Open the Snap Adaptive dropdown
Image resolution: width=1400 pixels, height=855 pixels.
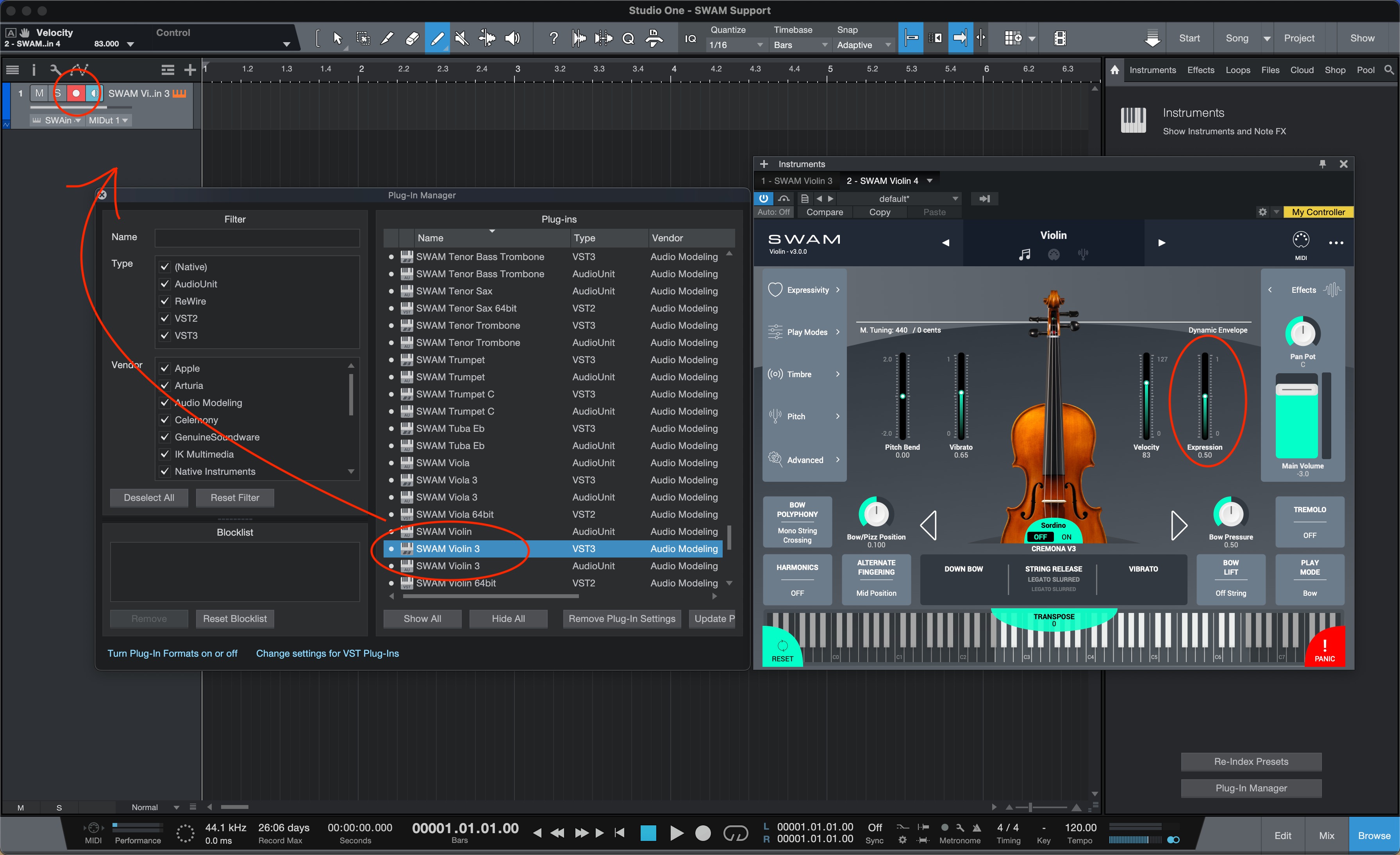(x=863, y=45)
